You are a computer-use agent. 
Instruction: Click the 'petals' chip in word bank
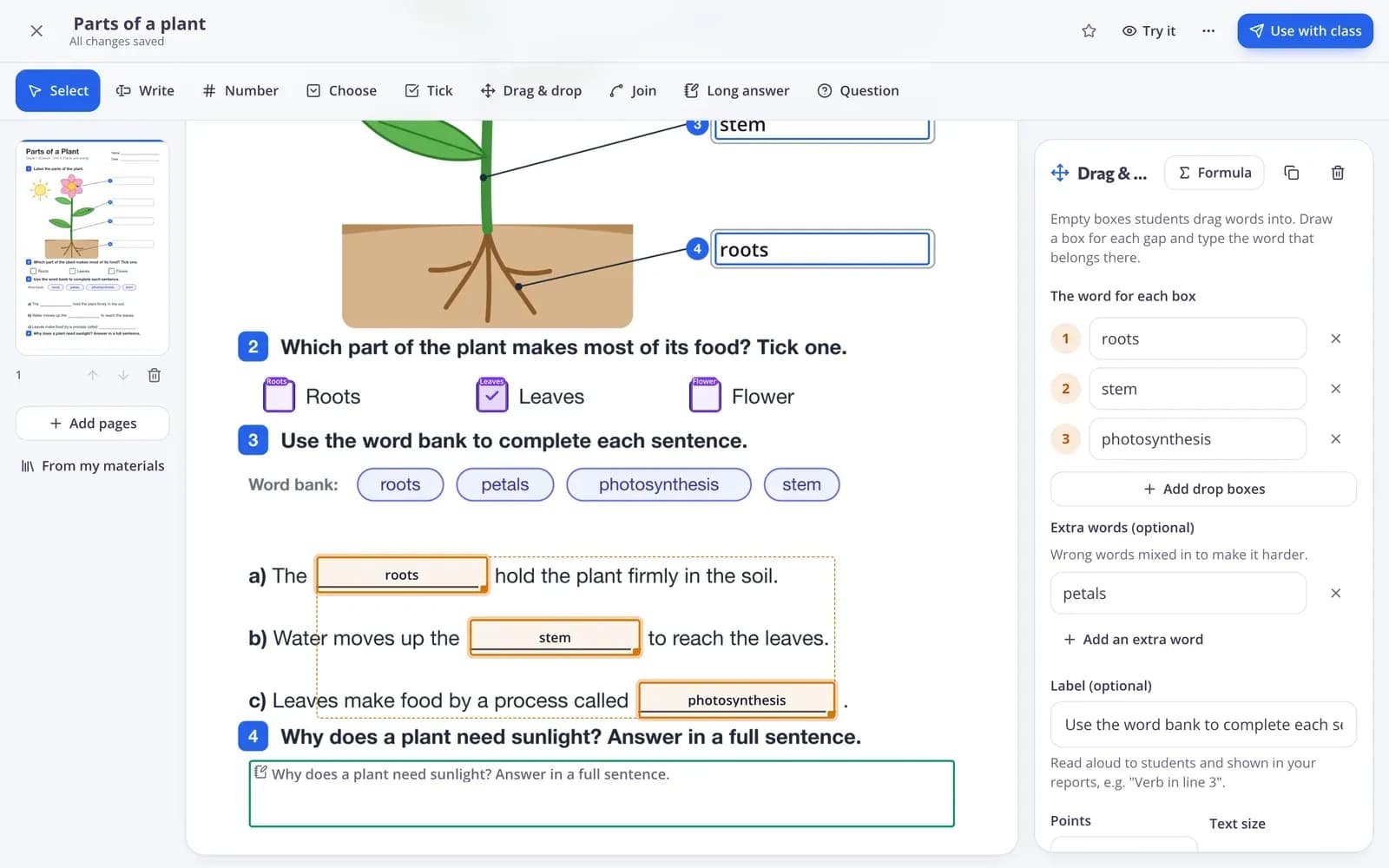click(505, 484)
